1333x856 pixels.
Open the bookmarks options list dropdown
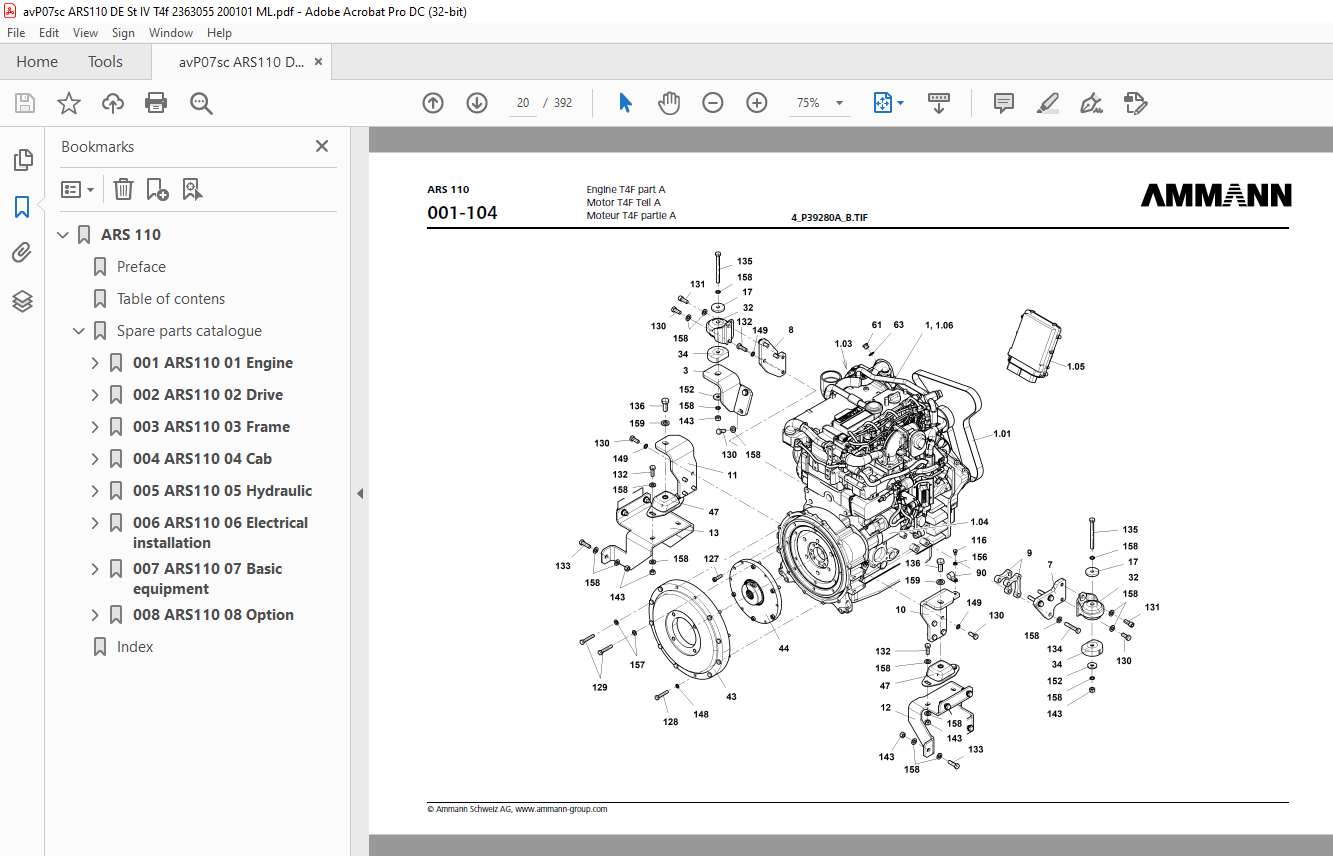pos(78,189)
